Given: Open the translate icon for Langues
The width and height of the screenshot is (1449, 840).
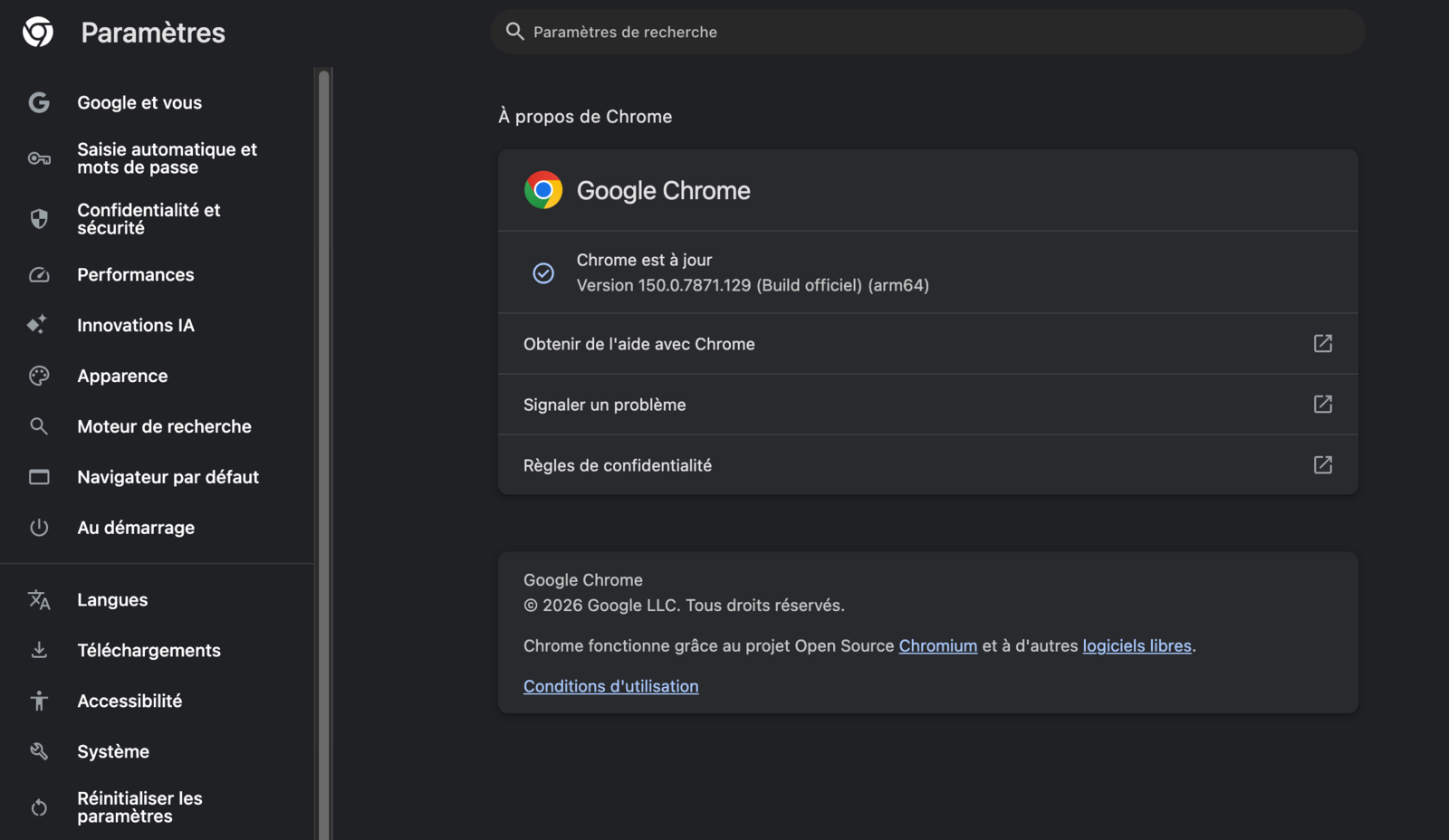Looking at the screenshot, I should (x=39, y=599).
